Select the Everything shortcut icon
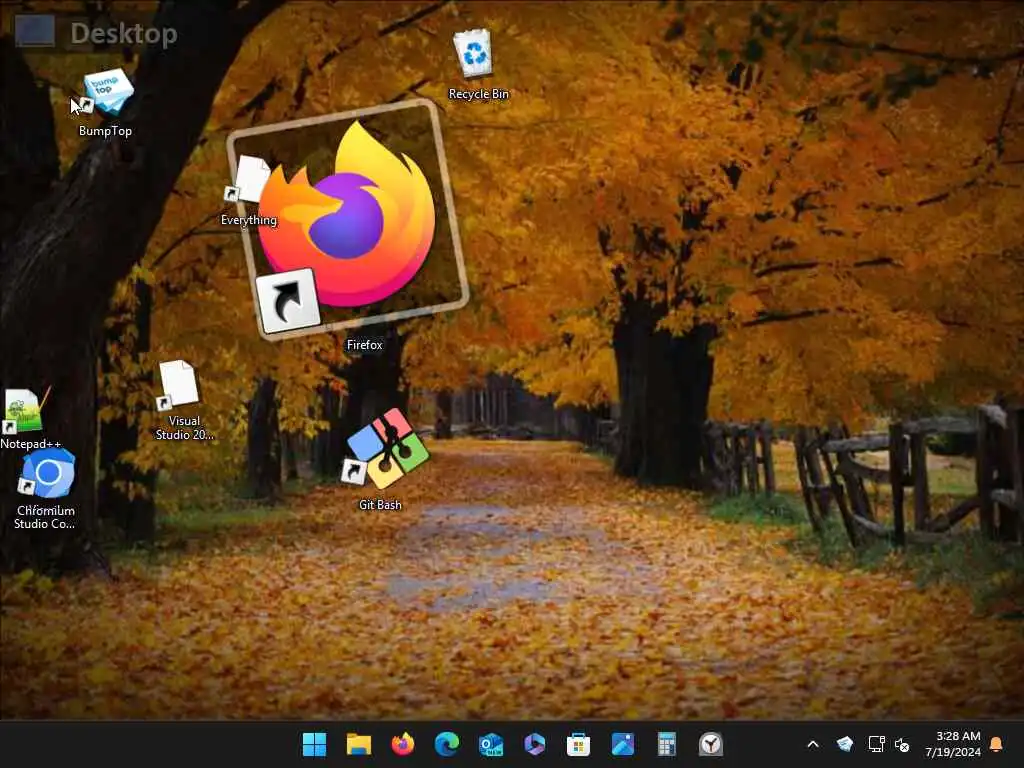This screenshot has height=768, width=1024. [251, 179]
